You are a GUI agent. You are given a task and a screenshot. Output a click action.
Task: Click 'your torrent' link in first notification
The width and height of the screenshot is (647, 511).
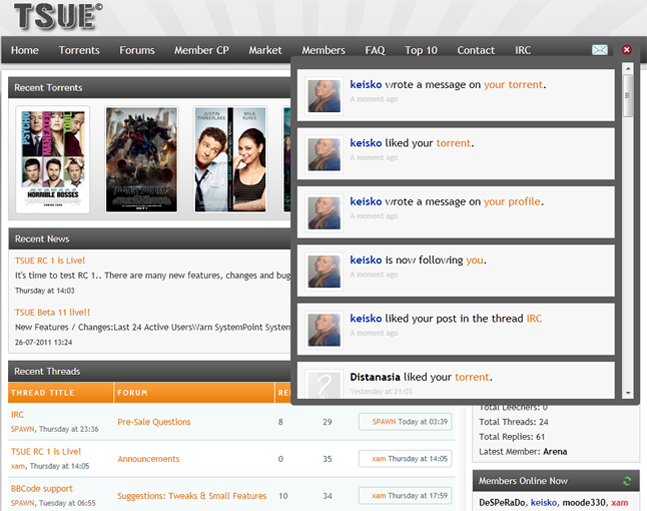click(x=513, y=85)
